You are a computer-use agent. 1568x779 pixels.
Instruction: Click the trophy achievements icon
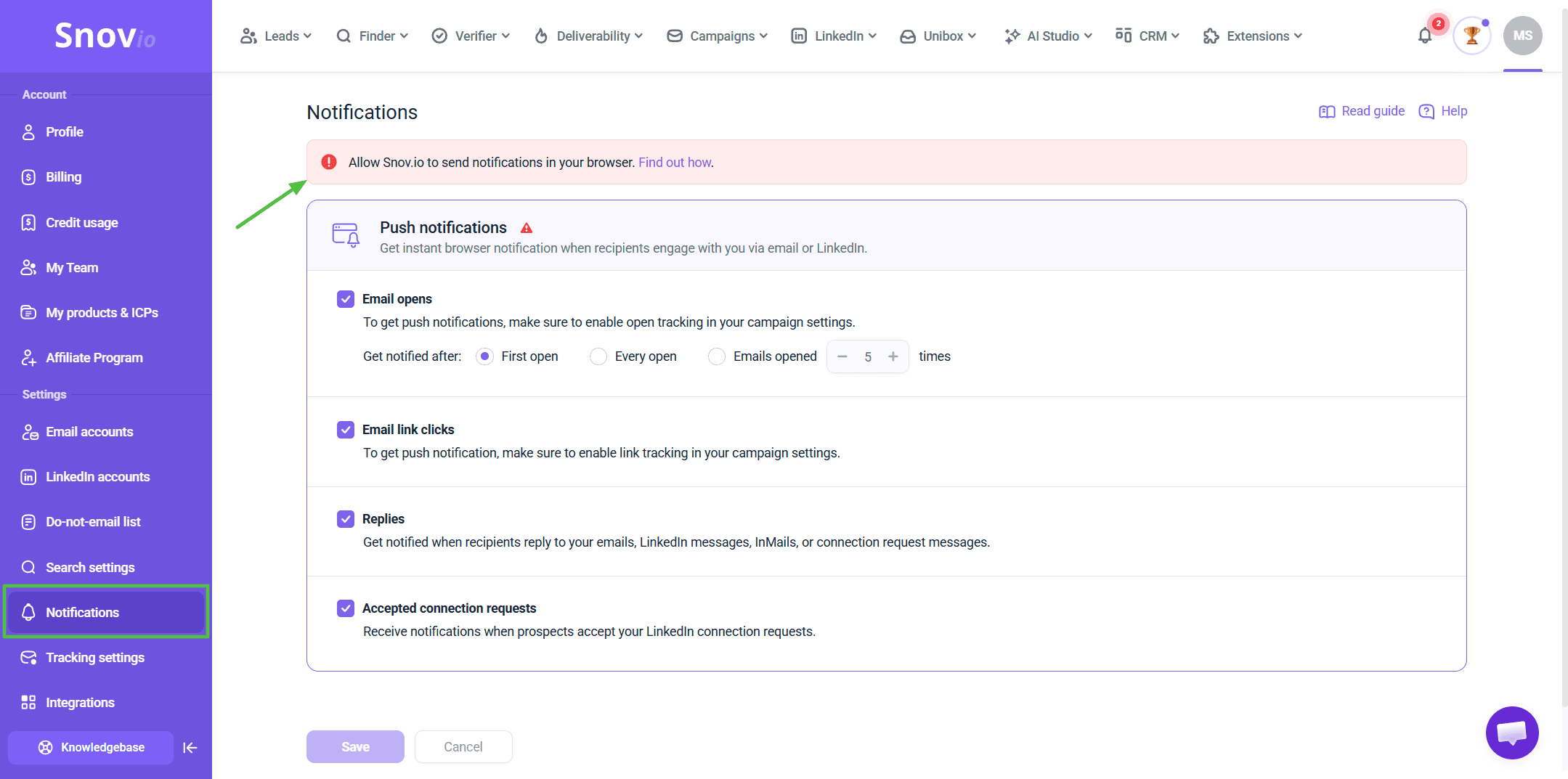1472,36
